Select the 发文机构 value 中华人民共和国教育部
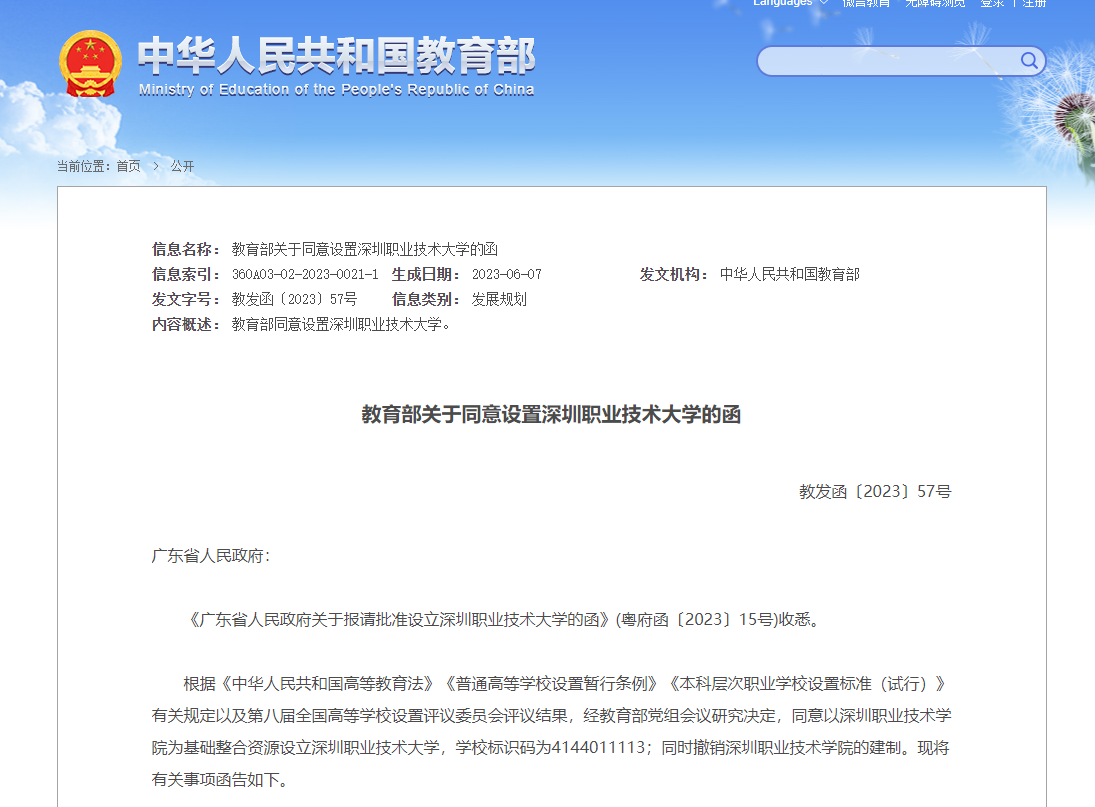Image resolution: width=1095 pixels, height=807 pixels. (790, 274)
